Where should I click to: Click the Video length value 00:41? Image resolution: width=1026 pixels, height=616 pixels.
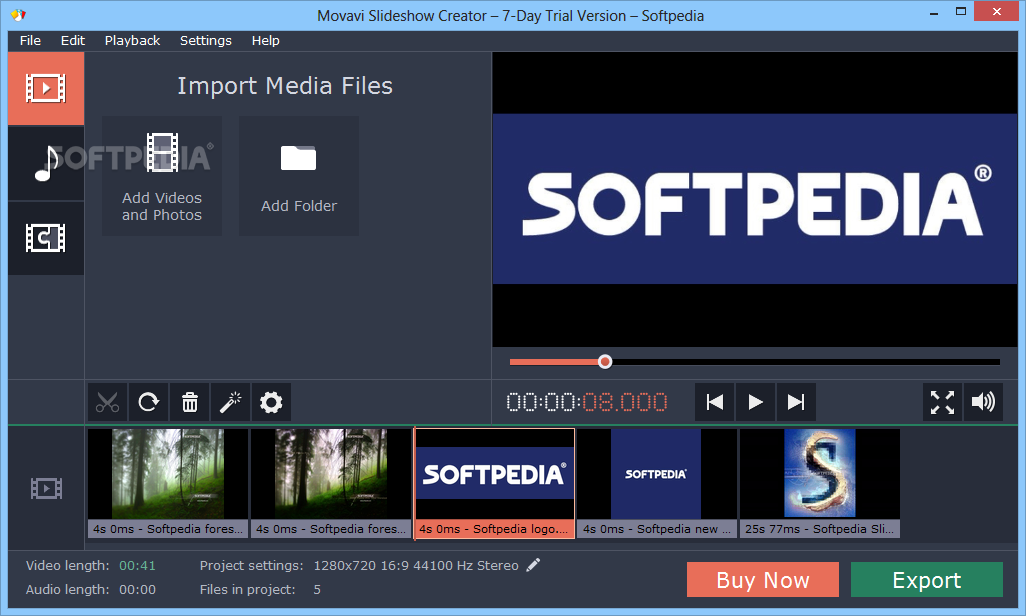pos(137,566)
